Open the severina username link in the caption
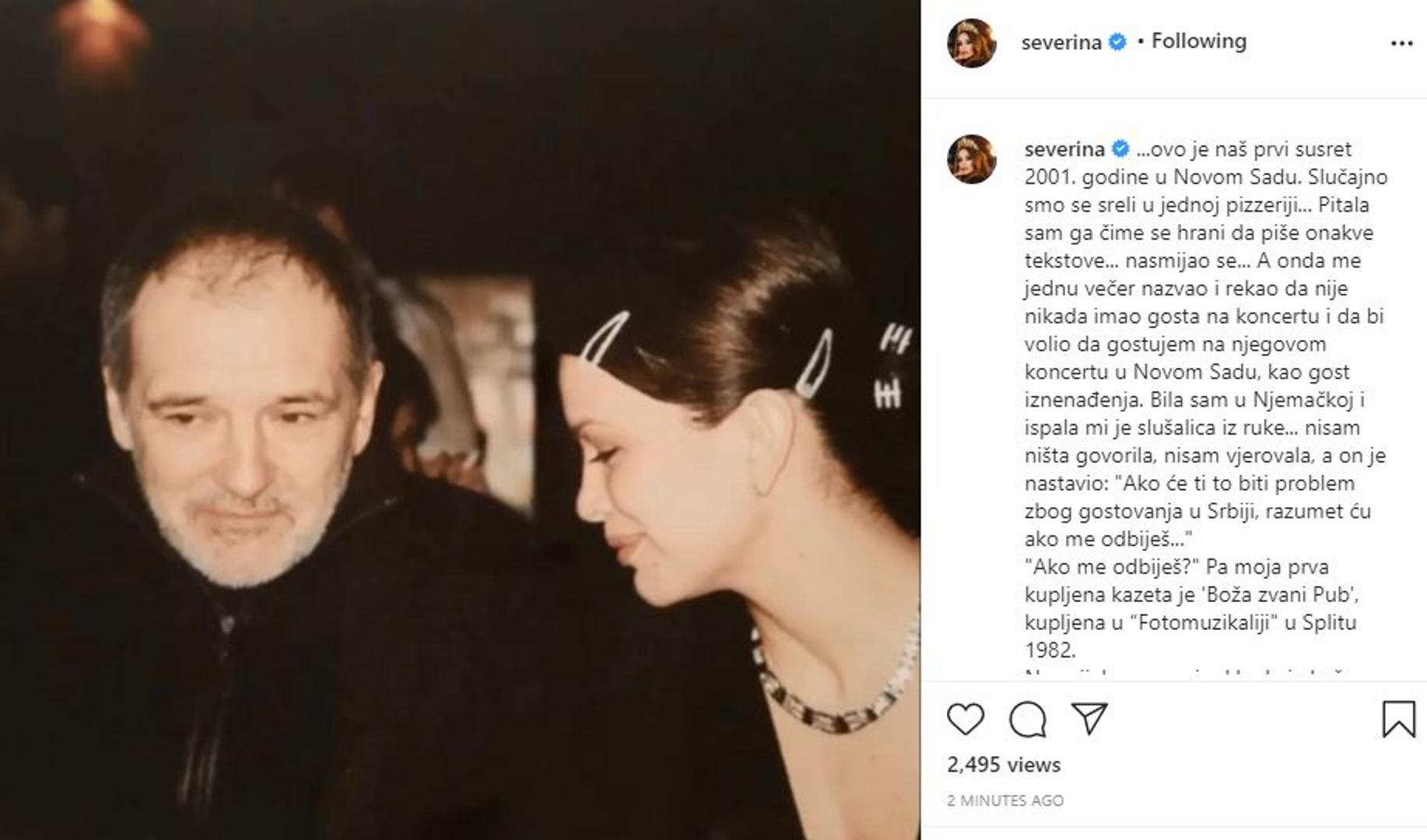Viewport: 1427px width, 840px height. tap(1064, 149)
